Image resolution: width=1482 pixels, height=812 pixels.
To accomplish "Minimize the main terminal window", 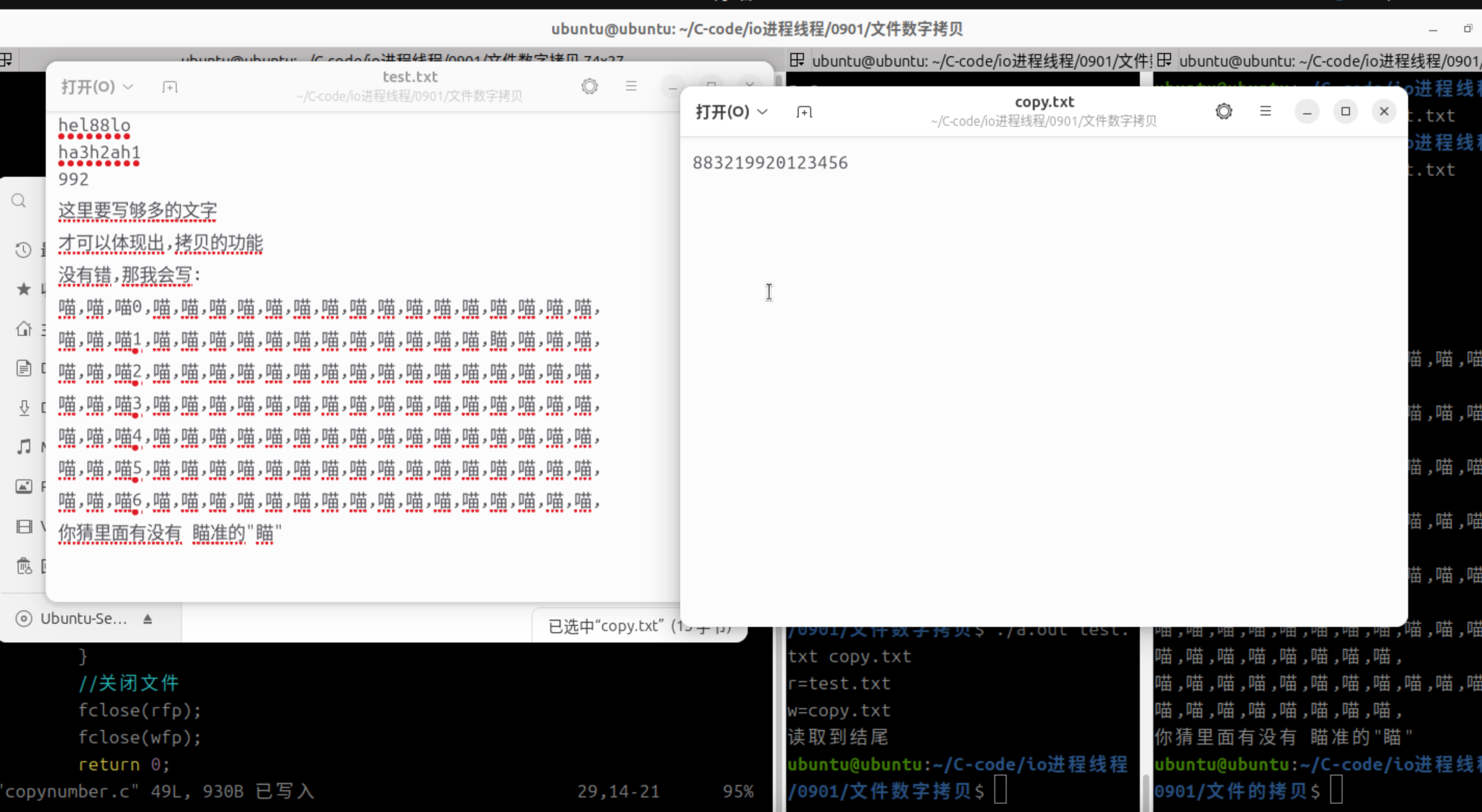I will click(x=1433, y=29).
